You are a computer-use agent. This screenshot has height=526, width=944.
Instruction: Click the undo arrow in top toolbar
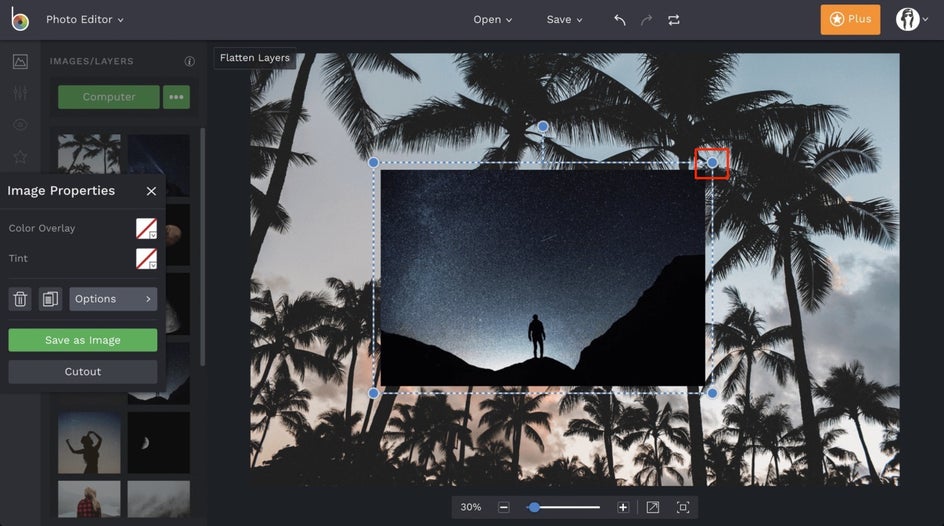620,20
